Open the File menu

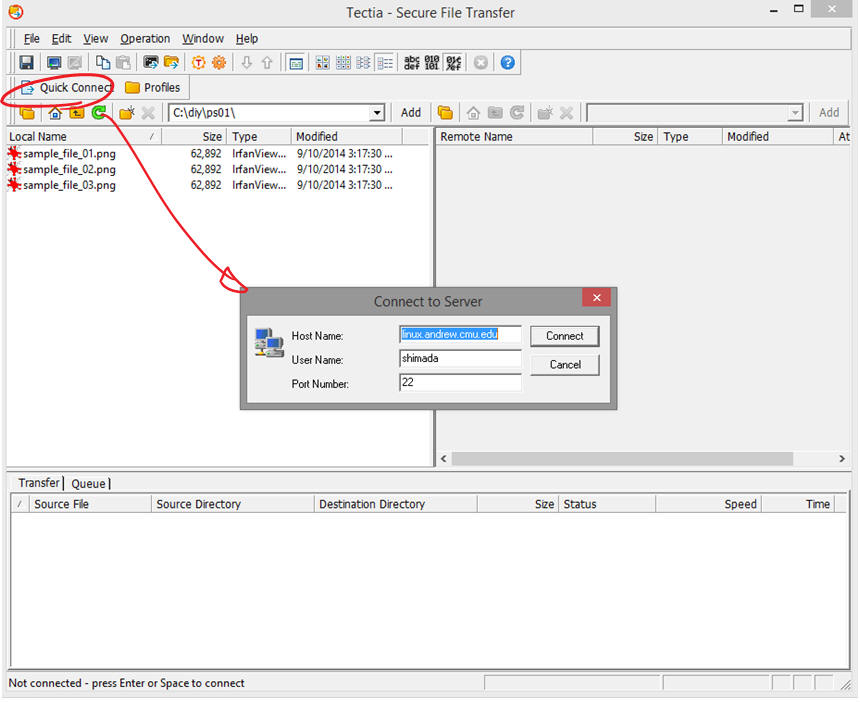tap(31, 39)
